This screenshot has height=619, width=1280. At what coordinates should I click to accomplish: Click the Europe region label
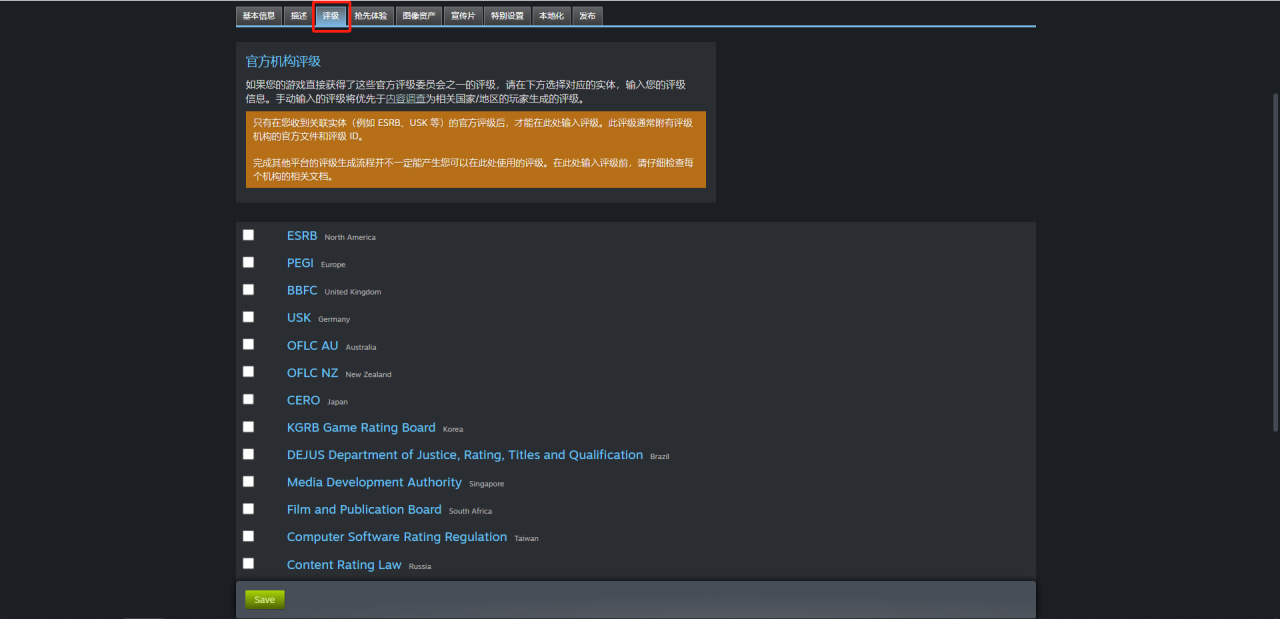point(333,265)
